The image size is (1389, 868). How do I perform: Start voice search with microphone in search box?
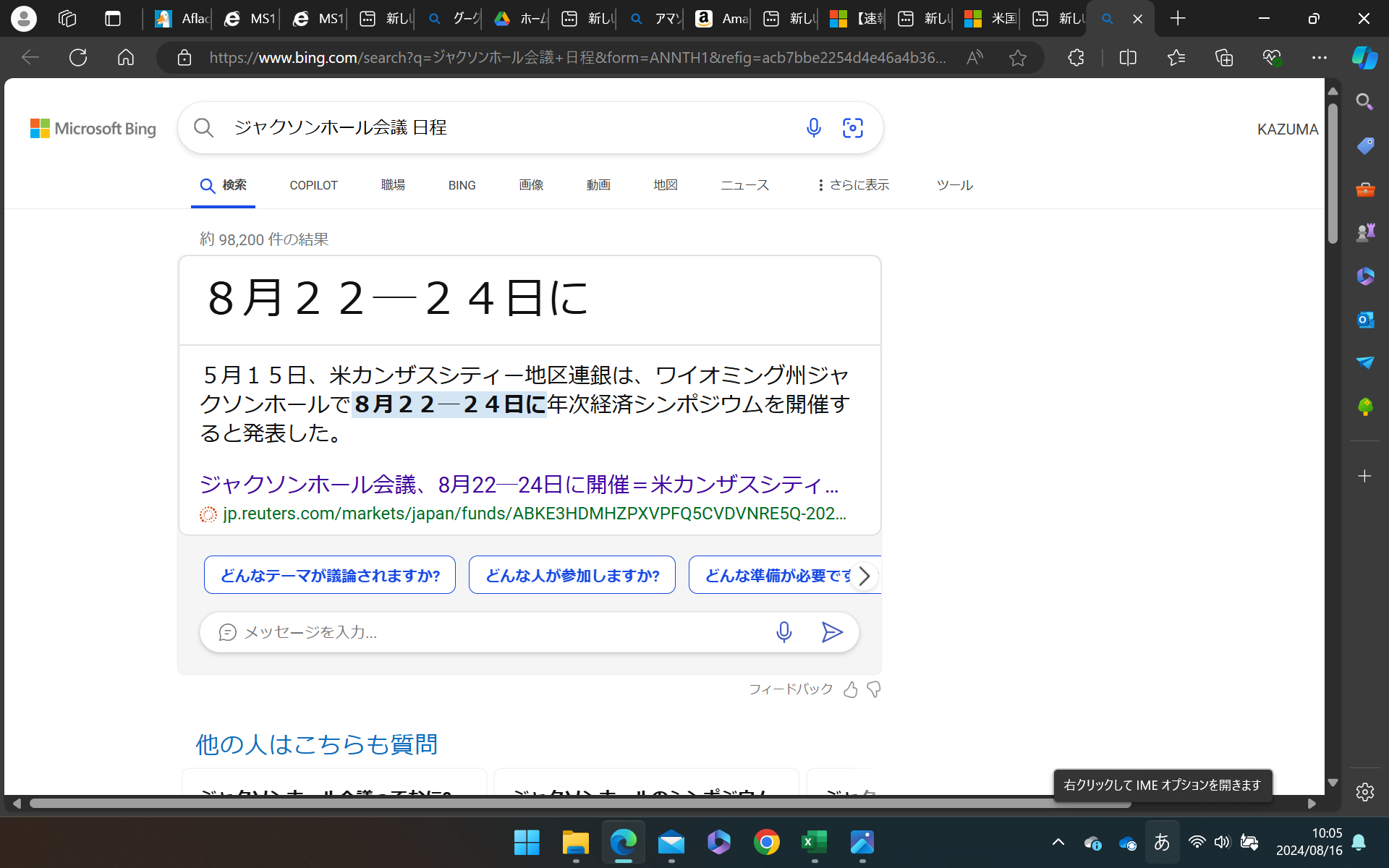click(814, 128)
